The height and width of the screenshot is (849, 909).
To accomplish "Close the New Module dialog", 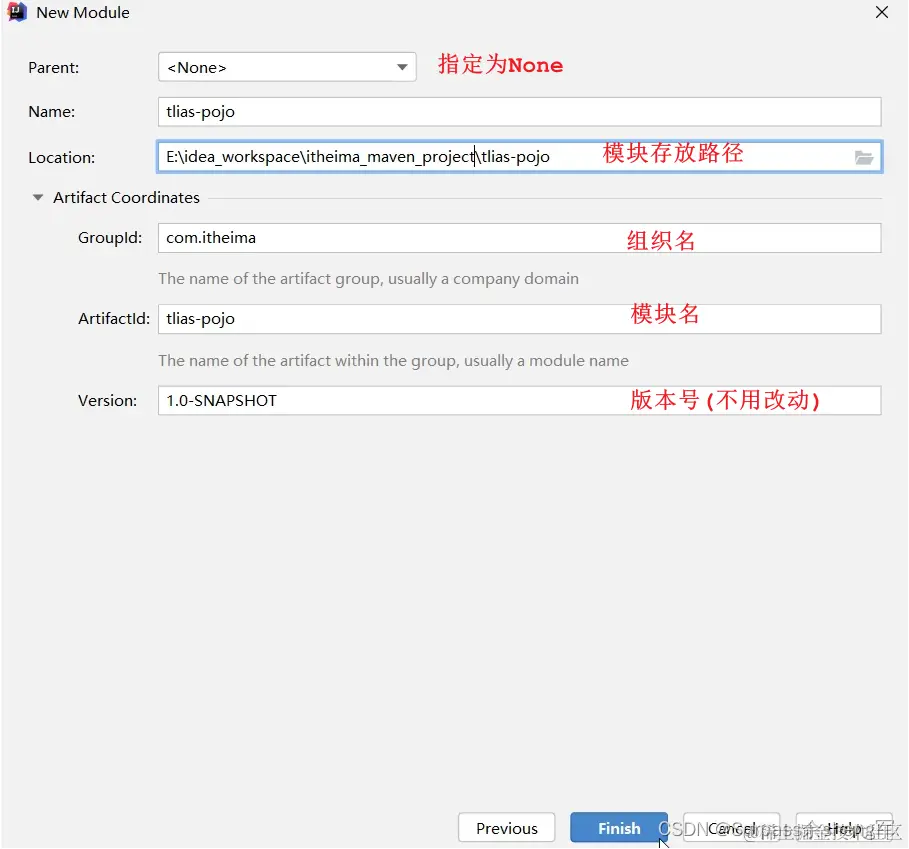I will [x=882, y=12].
